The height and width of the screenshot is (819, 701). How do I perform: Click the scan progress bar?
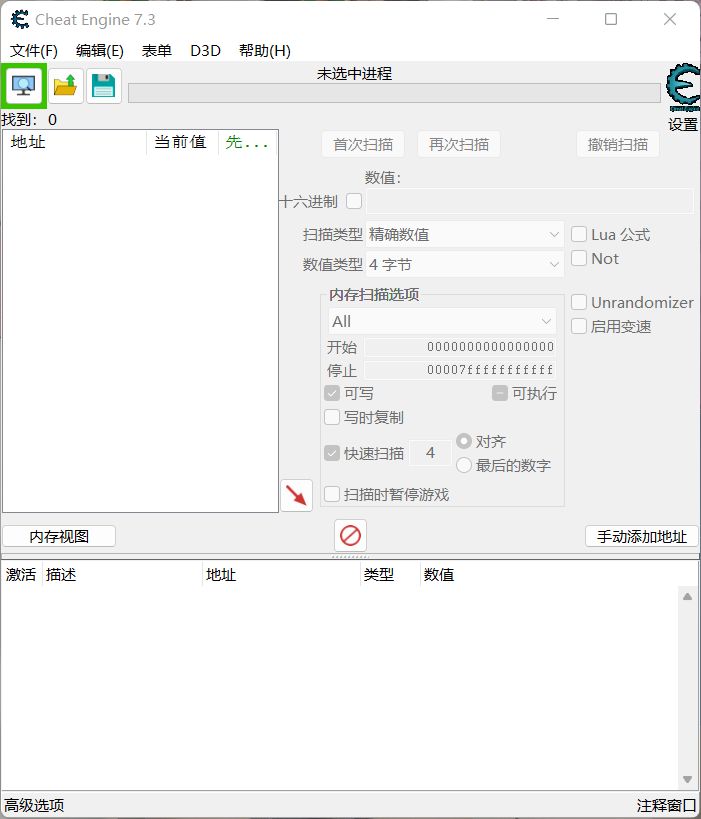(x=394, y=93)
